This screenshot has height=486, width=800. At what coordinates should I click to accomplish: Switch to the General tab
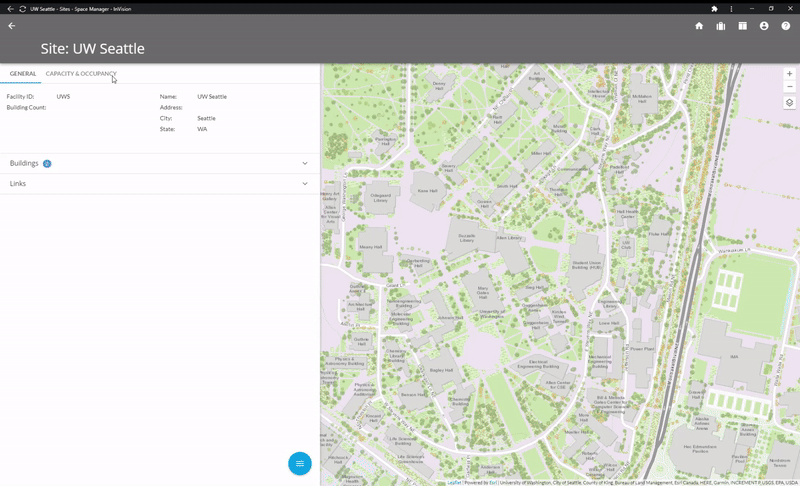22,74
